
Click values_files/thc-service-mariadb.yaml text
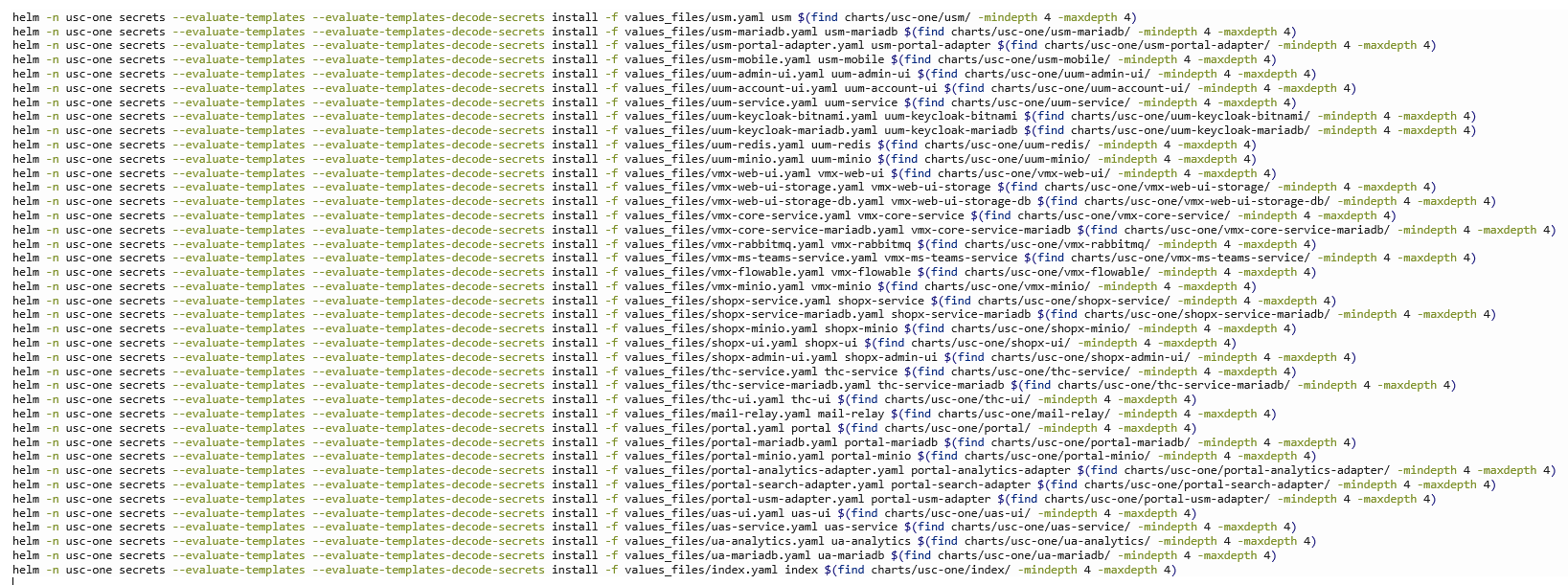748,385
